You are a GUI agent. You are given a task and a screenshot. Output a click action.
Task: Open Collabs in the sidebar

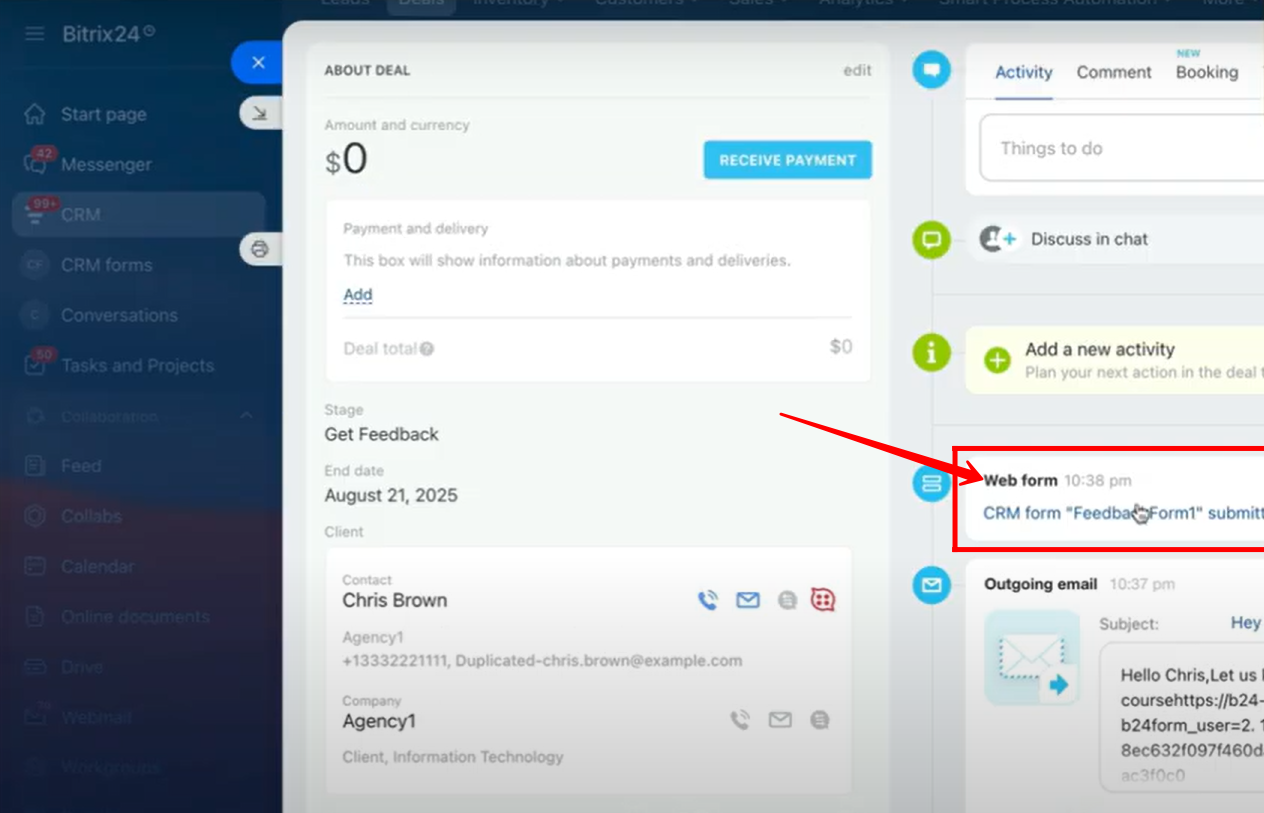click(91, 516)
